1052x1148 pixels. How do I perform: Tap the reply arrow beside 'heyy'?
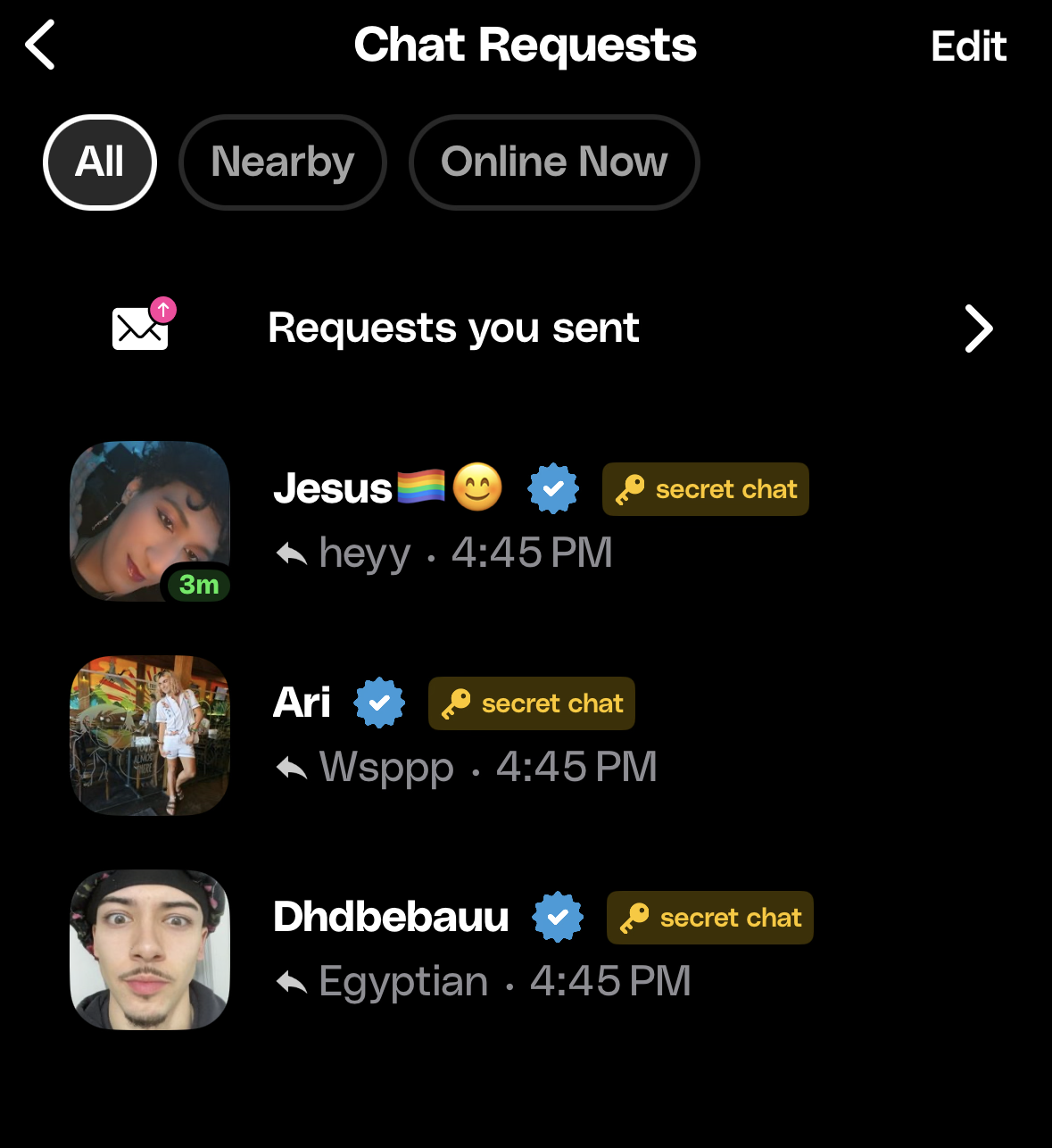(x=291, y=554)
